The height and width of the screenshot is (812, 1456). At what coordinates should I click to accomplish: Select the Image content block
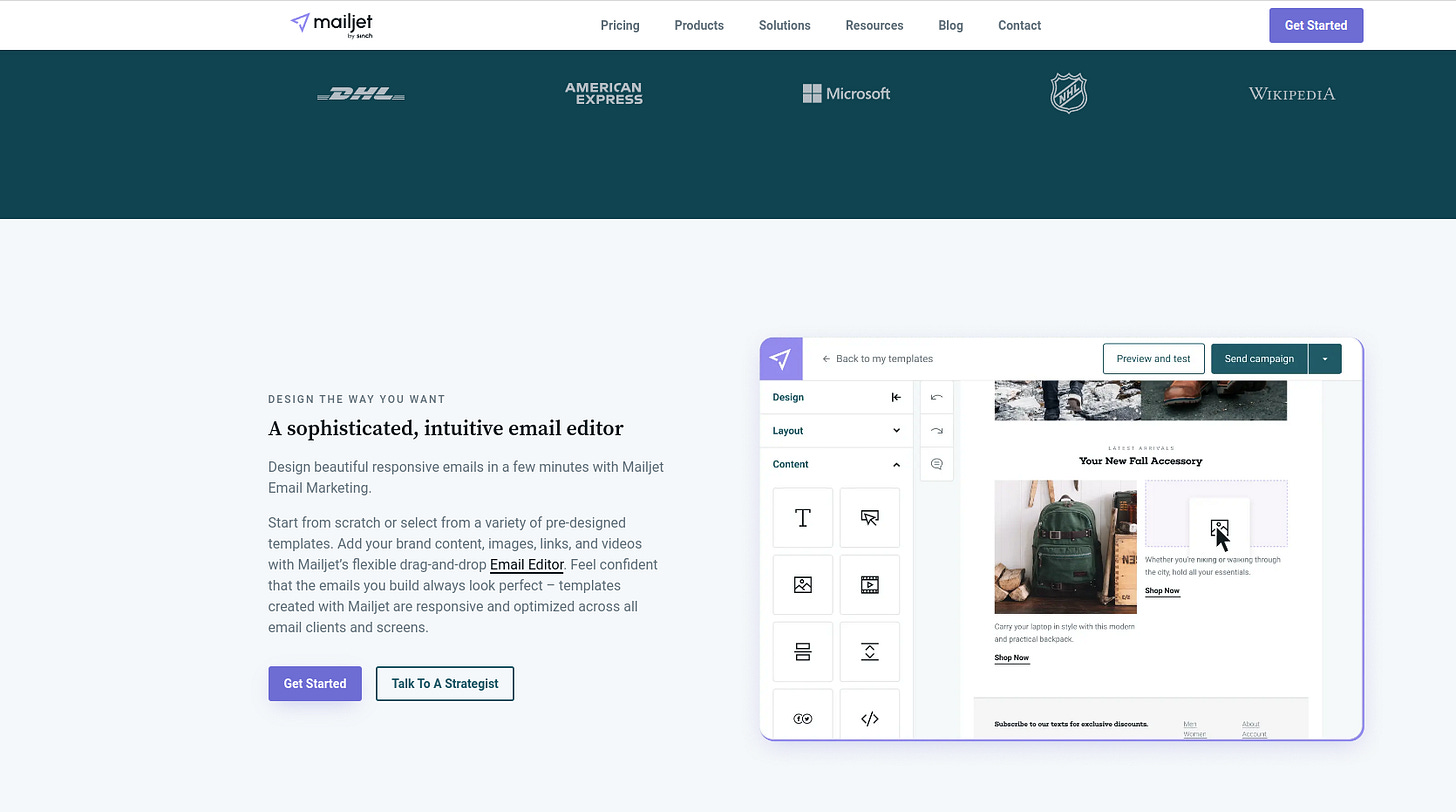[x=803, y=585]
